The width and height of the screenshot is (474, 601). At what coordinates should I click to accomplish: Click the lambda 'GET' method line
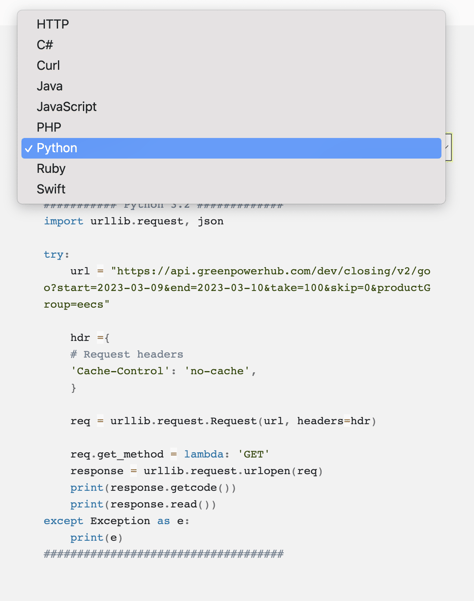170,454
